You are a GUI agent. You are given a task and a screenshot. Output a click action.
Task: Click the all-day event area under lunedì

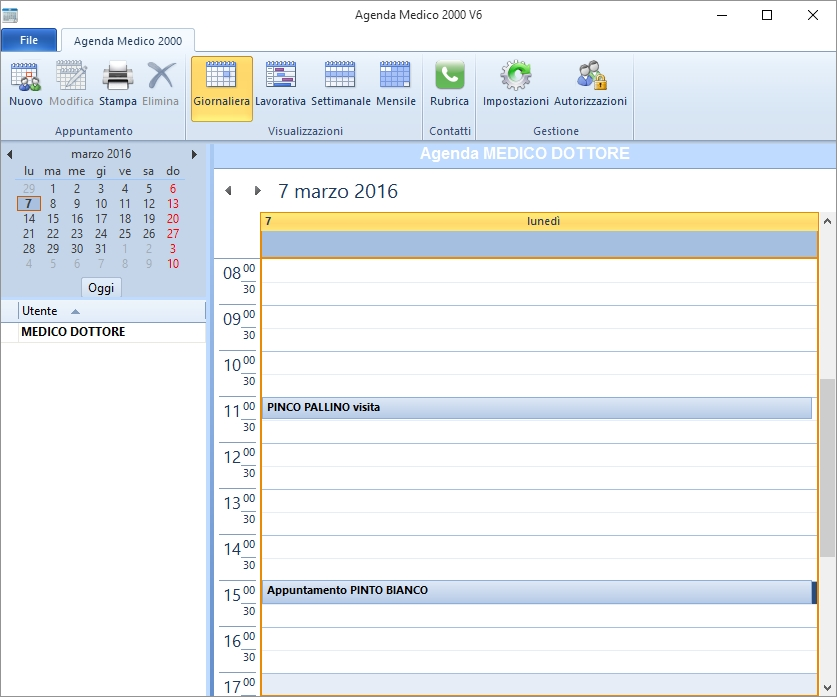point(539,244)
